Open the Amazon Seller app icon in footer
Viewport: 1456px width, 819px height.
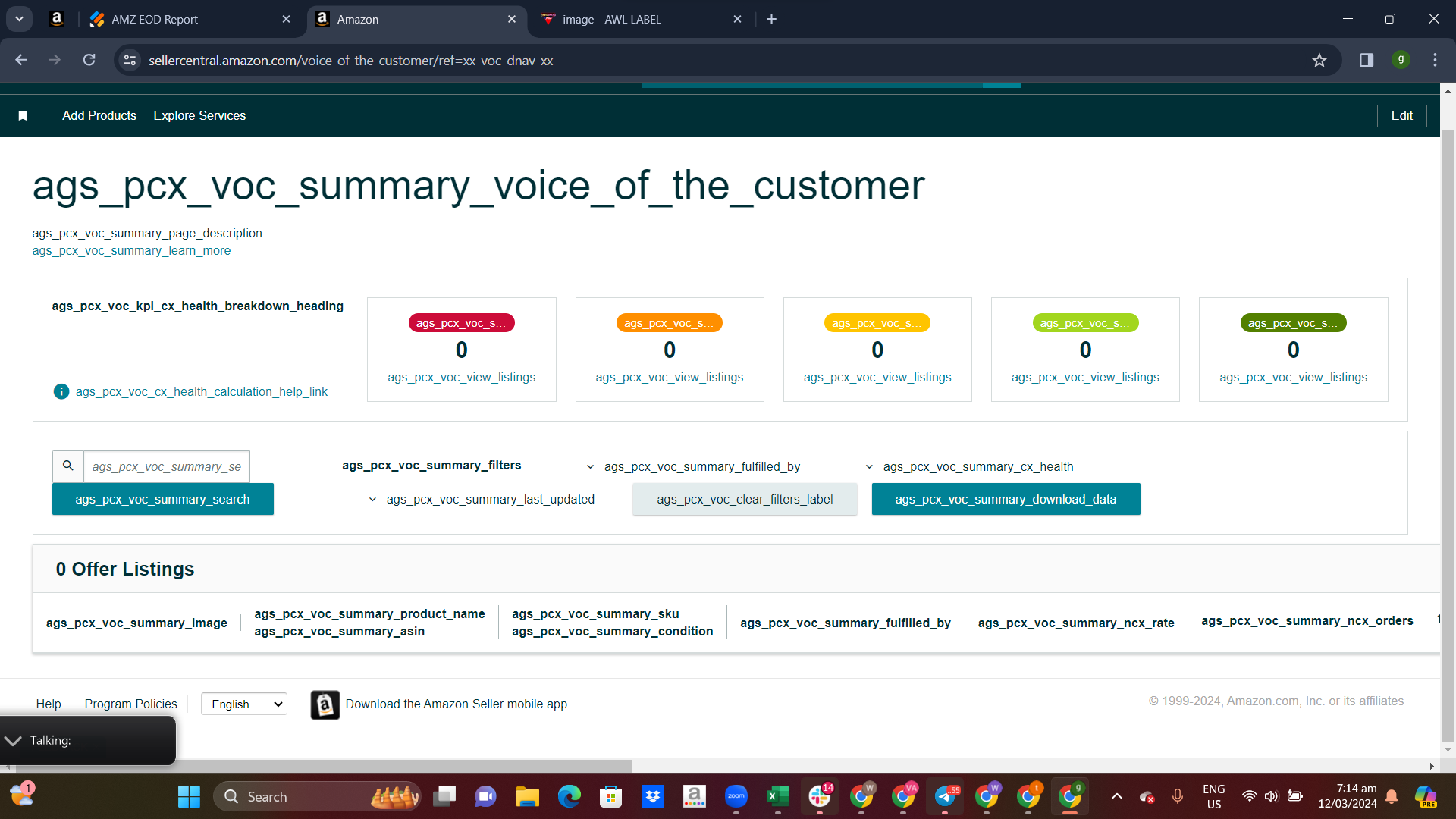(x=325, y=704)
